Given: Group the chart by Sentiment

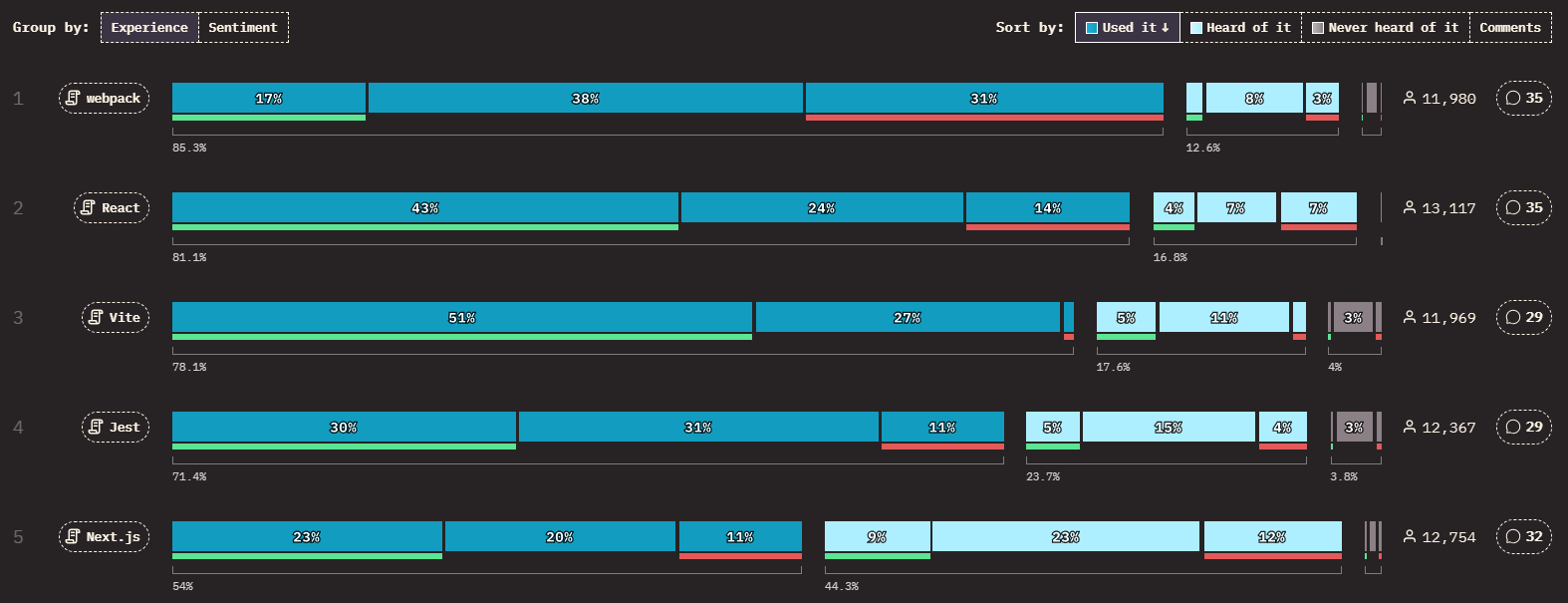Looking at the screenshot, I should [x=243, y=27].
